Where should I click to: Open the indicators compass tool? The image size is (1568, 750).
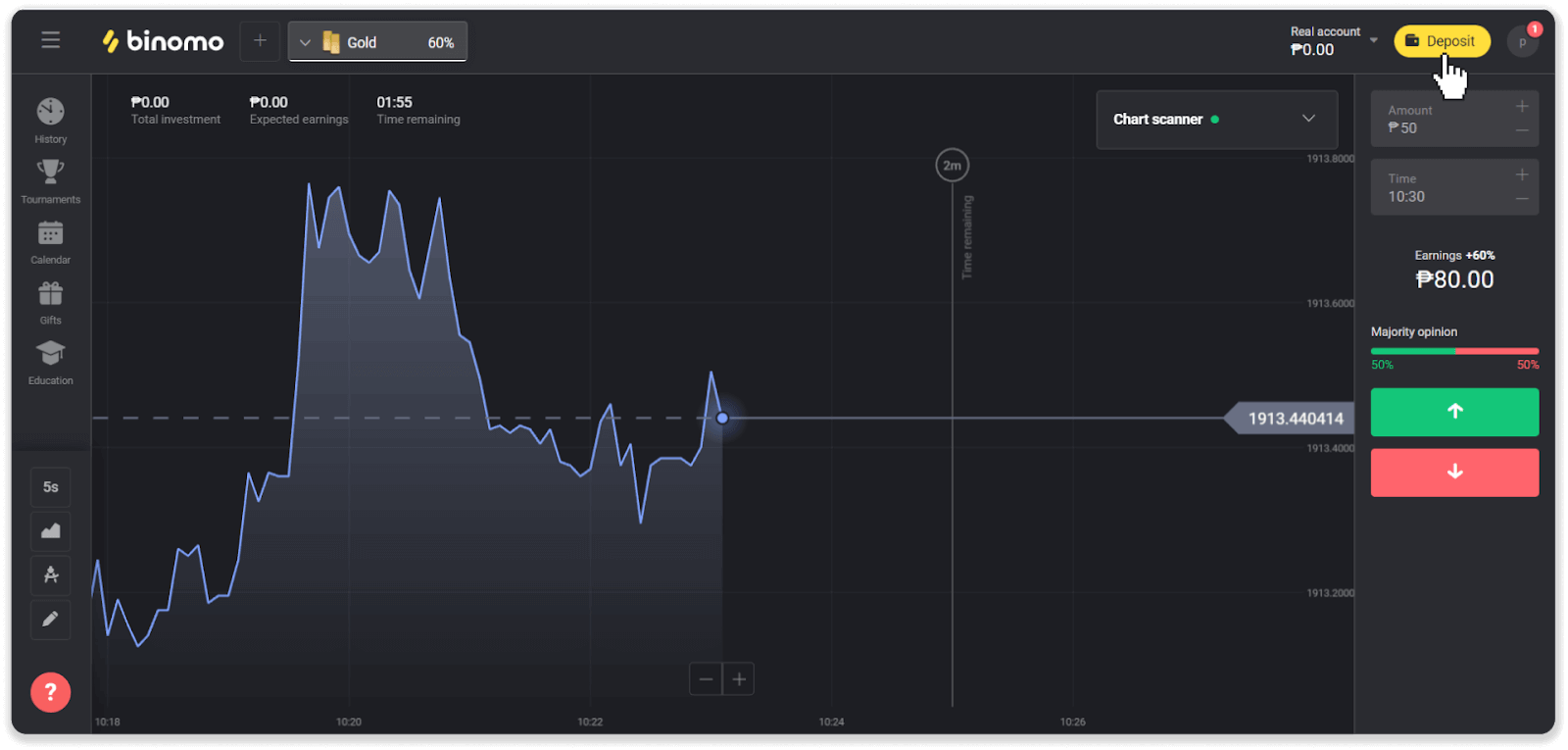(51, 575)
